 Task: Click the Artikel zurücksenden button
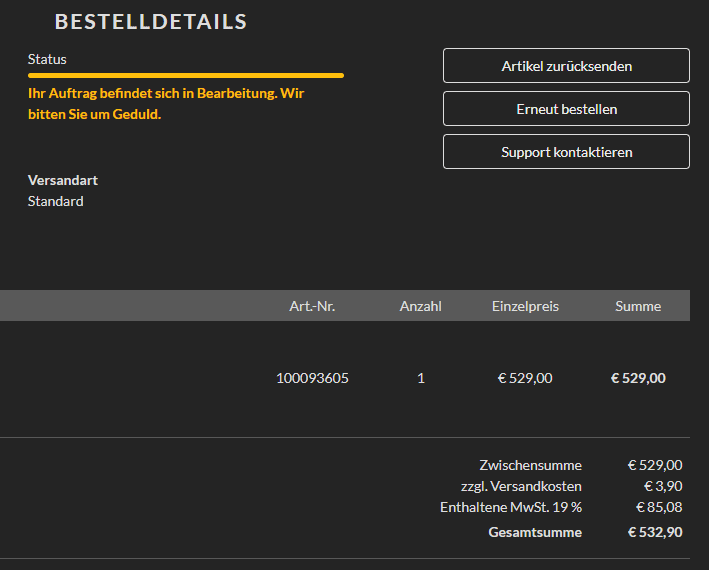(566, 66)
